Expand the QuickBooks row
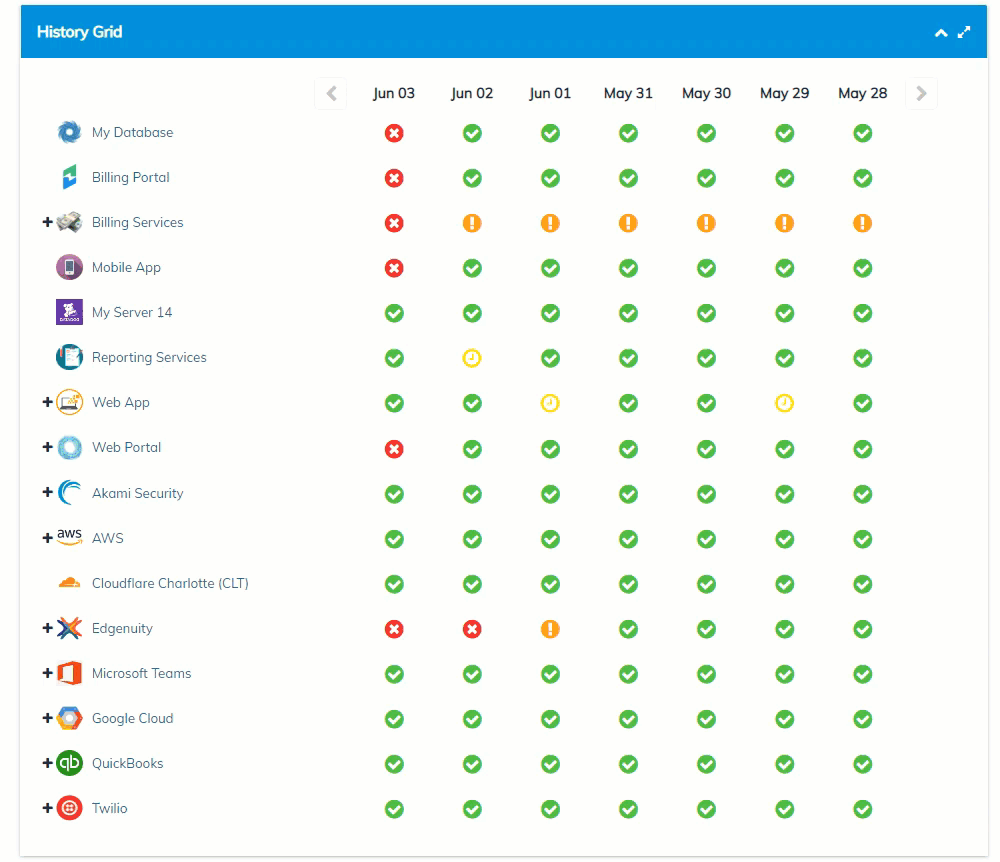The width and height of the screenshot is (1000, 862). click(47, 763)
